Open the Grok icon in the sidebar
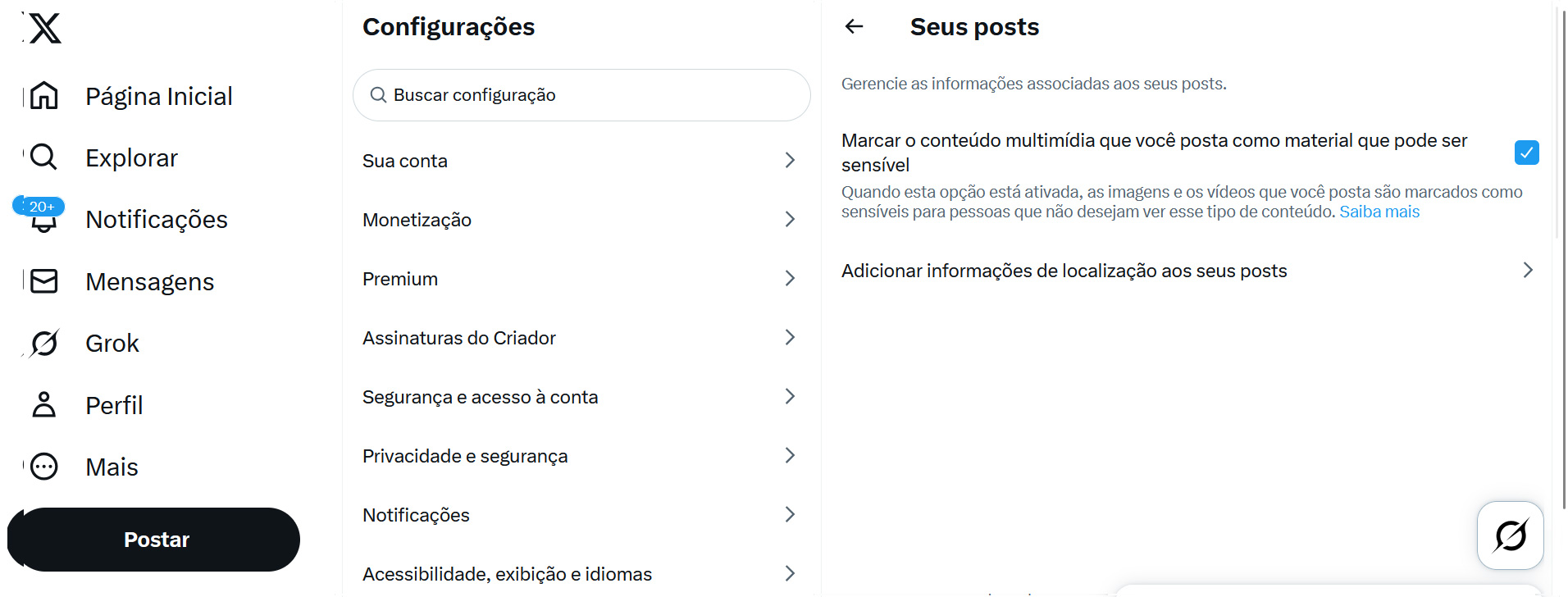The height and width of the screenshot is (597, 1568). [x=44, y=344]
